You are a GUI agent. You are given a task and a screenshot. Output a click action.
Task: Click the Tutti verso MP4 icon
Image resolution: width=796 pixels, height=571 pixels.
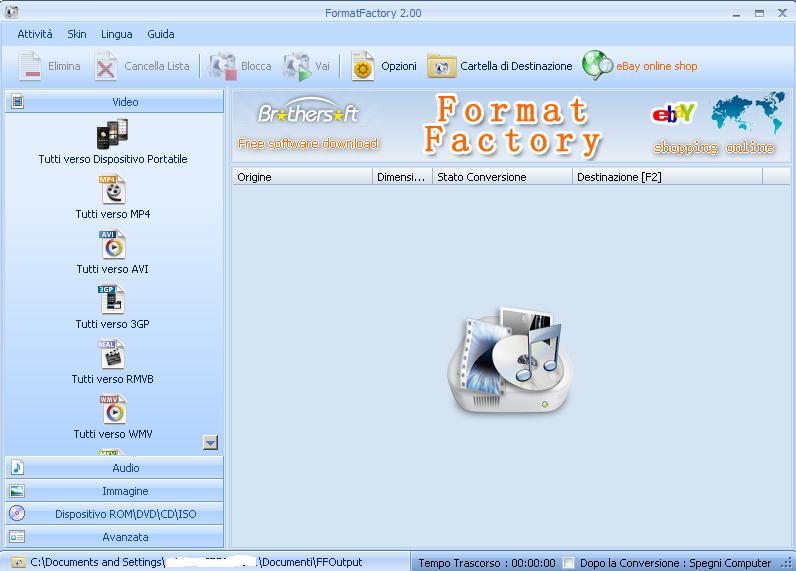[x=113, y=190]
